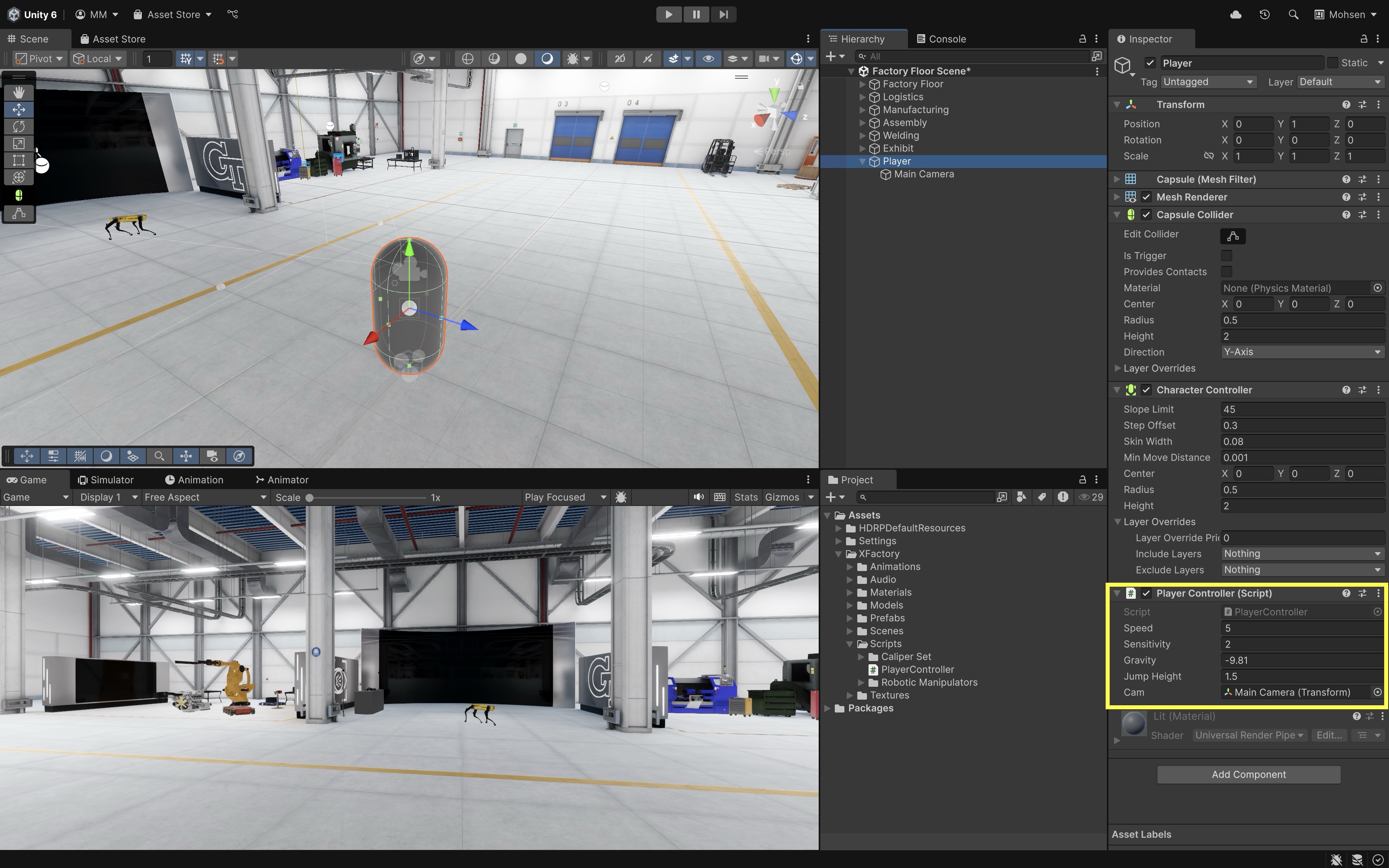This screenshot has height=868, width=1389.
Task: Click the Add Component button
Action: click(x=1248, y=774)
